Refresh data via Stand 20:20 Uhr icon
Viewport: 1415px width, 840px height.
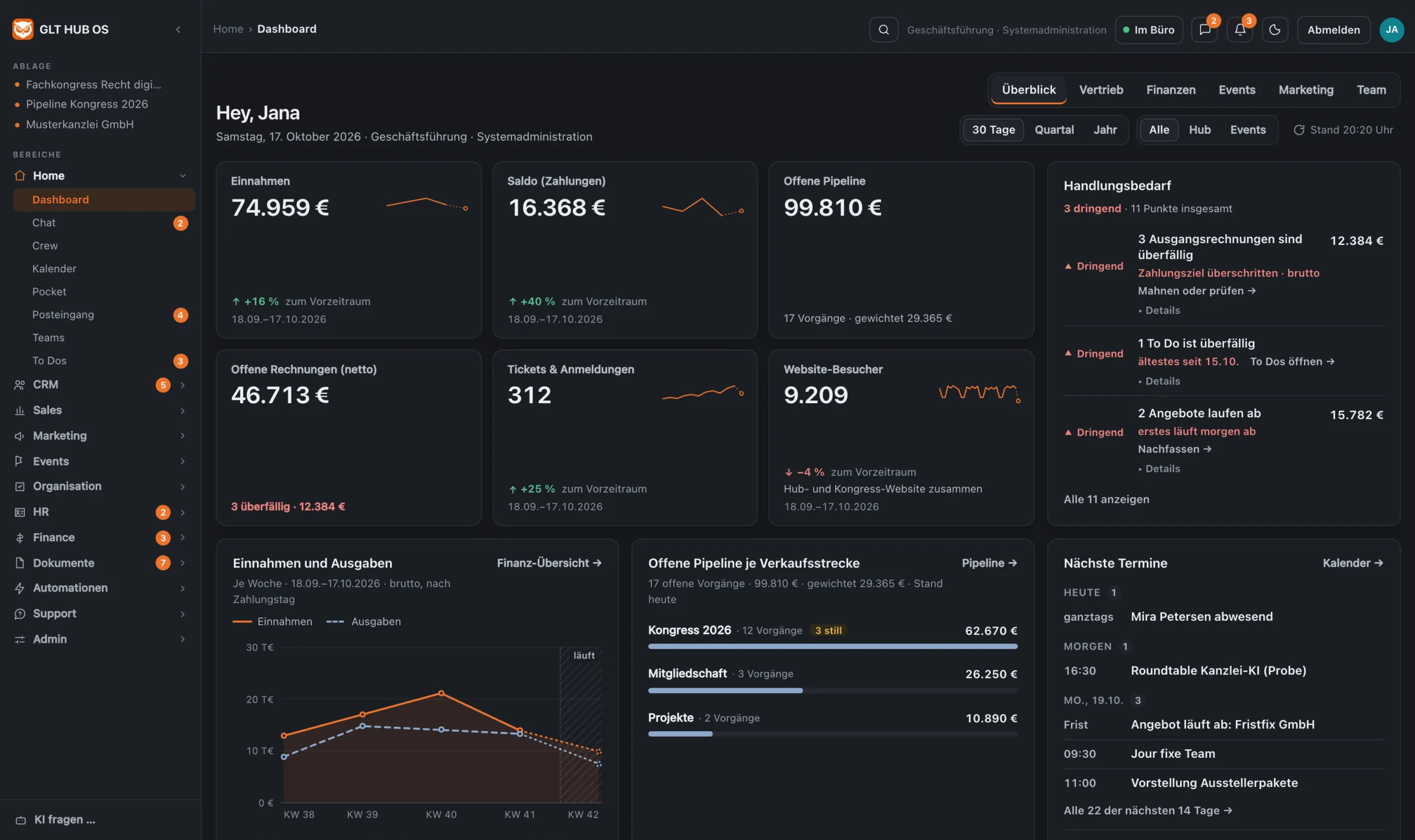[x=1299, y=129]
